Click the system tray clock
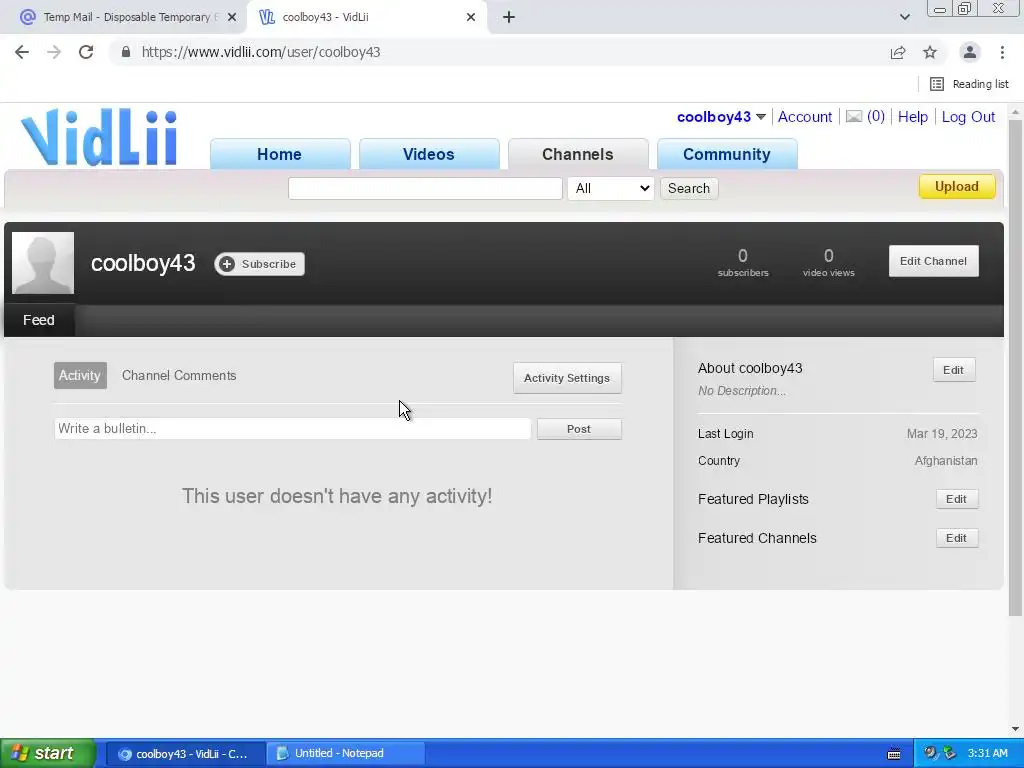The height and width of the screenshot is (768, 1024). [987, 753]
